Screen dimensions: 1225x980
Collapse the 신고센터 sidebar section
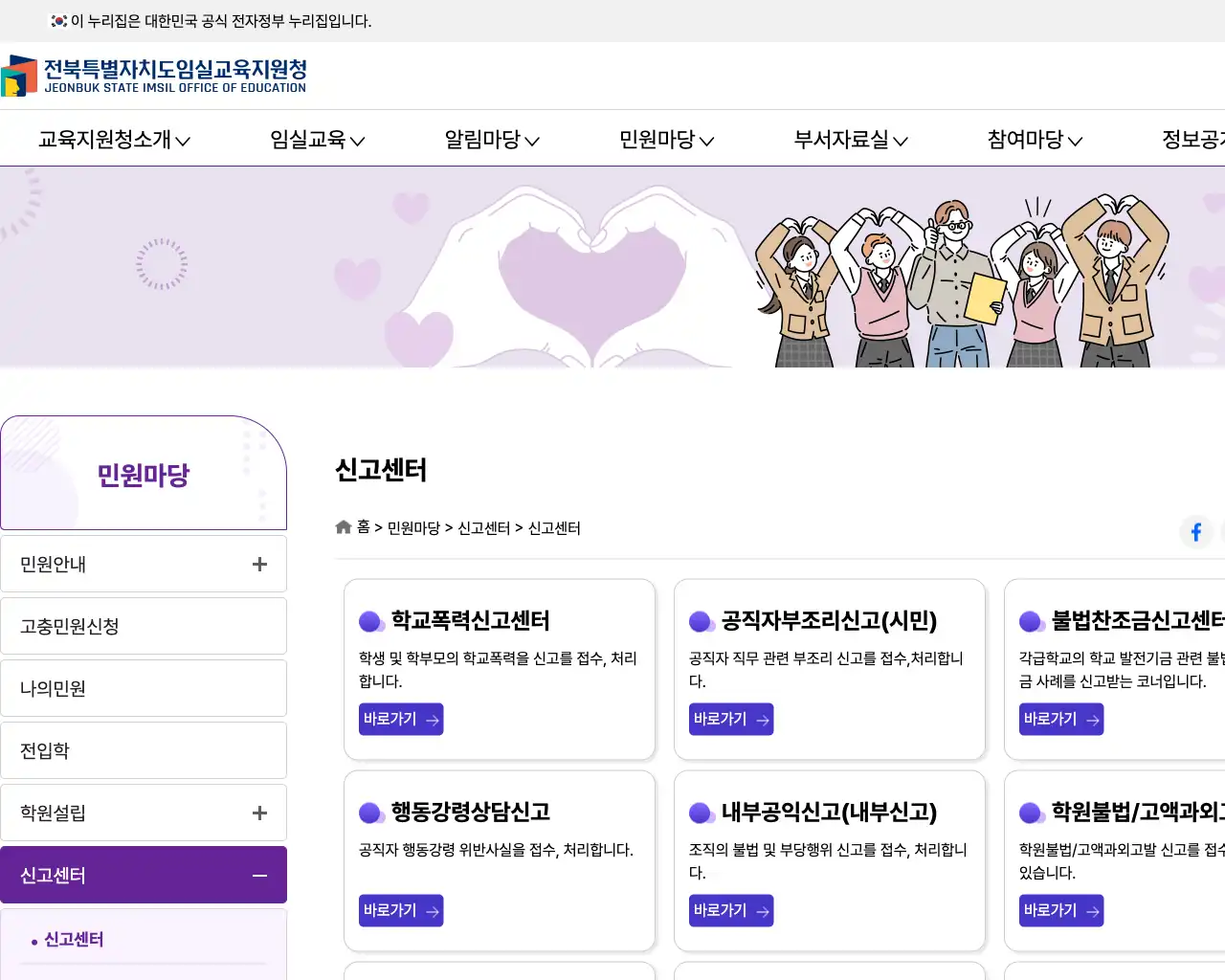click(x=258, y=874)
